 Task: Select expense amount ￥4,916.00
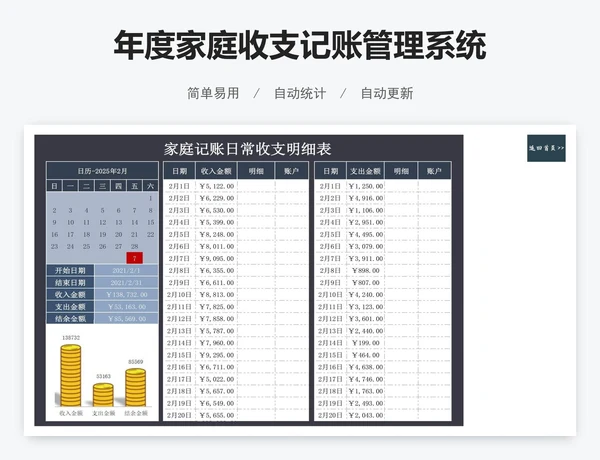(x=365, y=198)
